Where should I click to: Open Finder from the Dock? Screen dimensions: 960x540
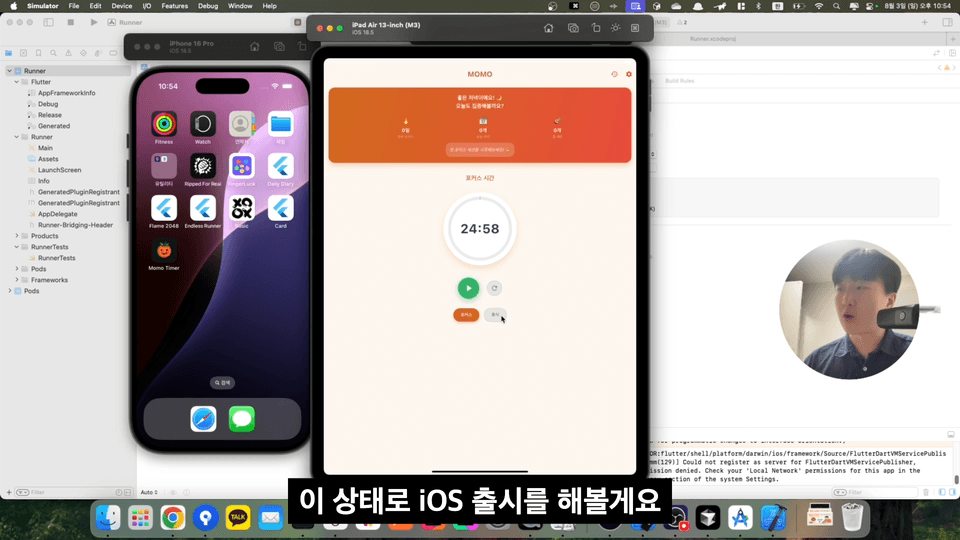[108, 518]
